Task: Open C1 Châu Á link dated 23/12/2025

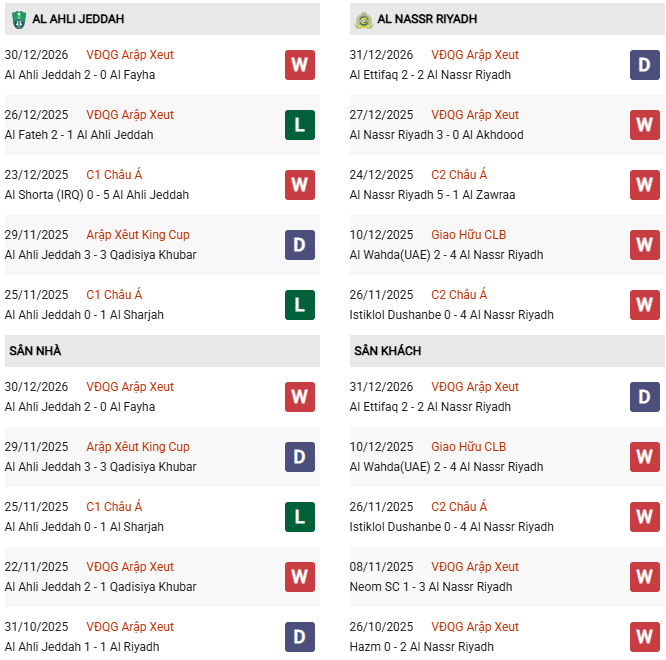Action: tap(114, 175)
